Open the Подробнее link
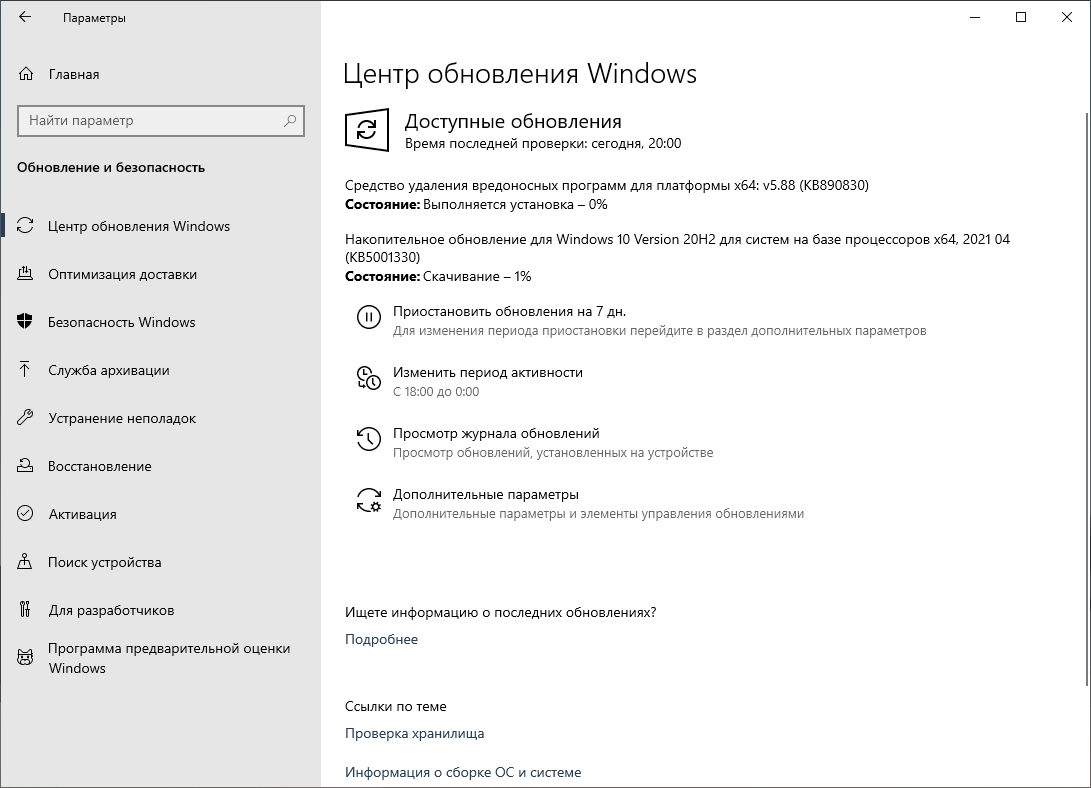Screen dimensions: 1091x788 point(381,639)
